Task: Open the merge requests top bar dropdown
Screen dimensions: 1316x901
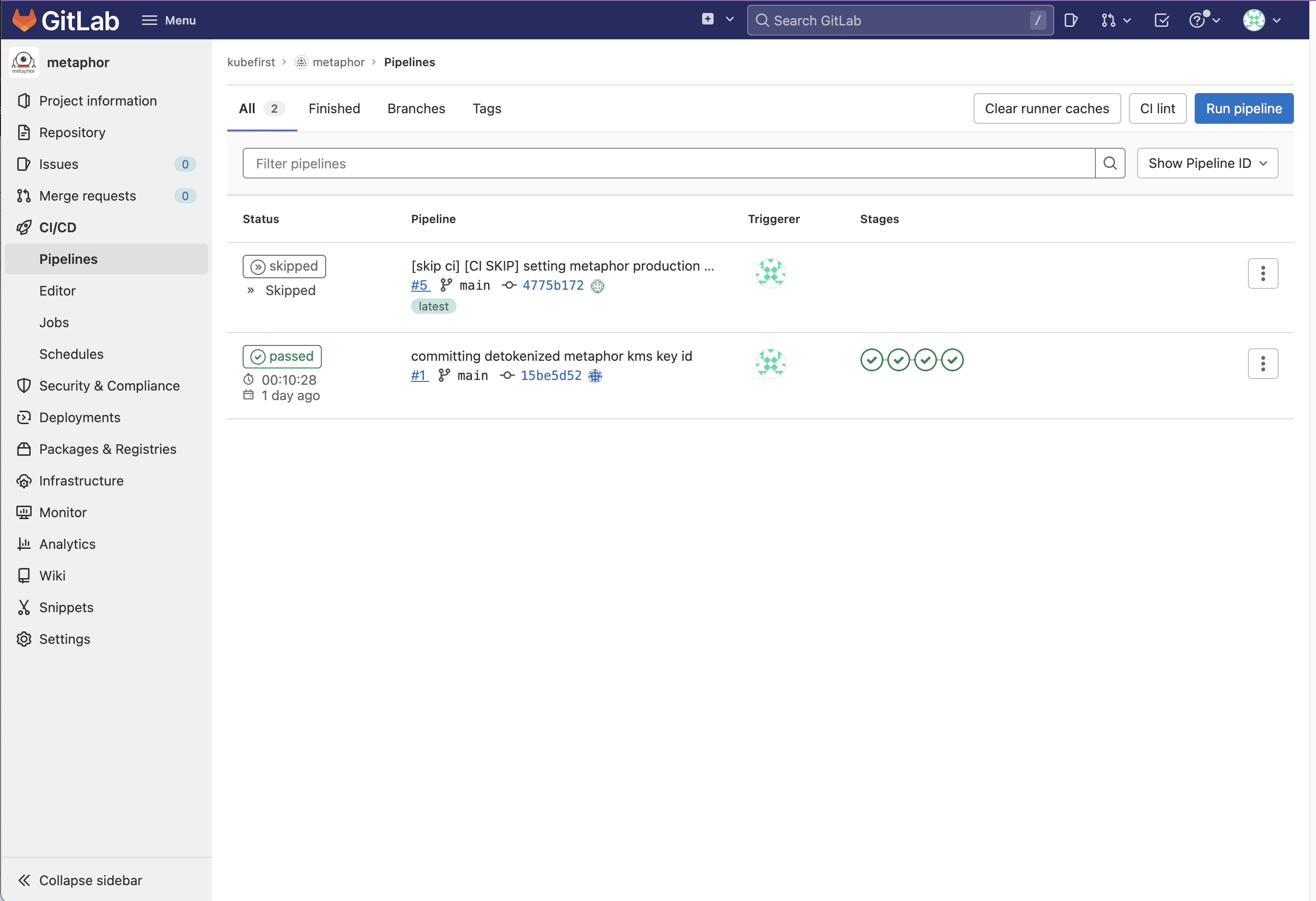Action: 1116,20
